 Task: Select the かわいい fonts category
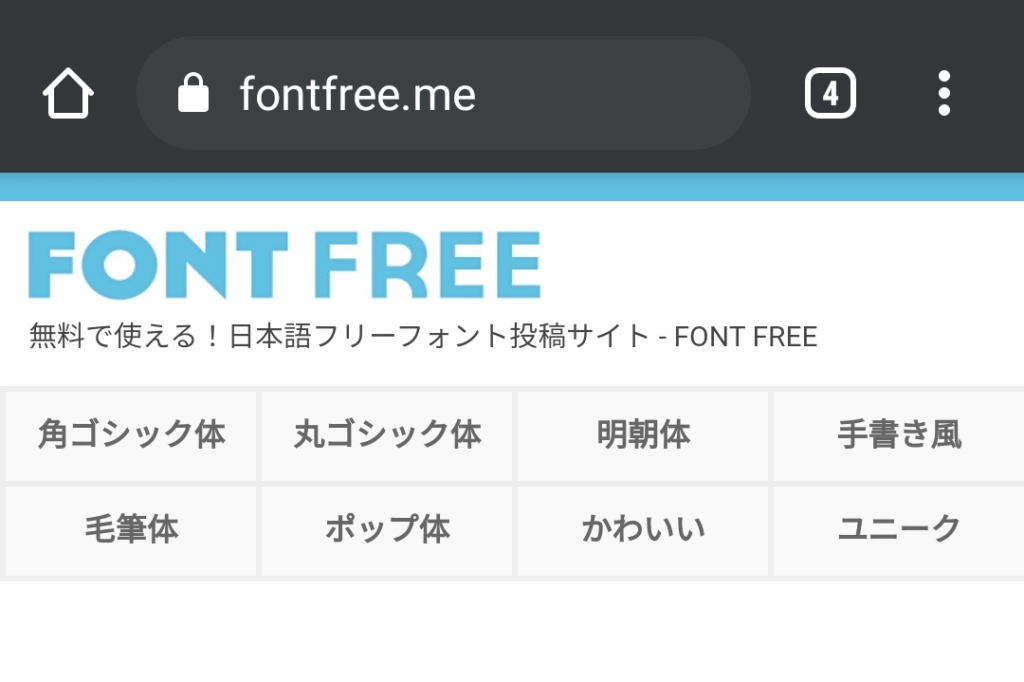(x=643, y=529)
